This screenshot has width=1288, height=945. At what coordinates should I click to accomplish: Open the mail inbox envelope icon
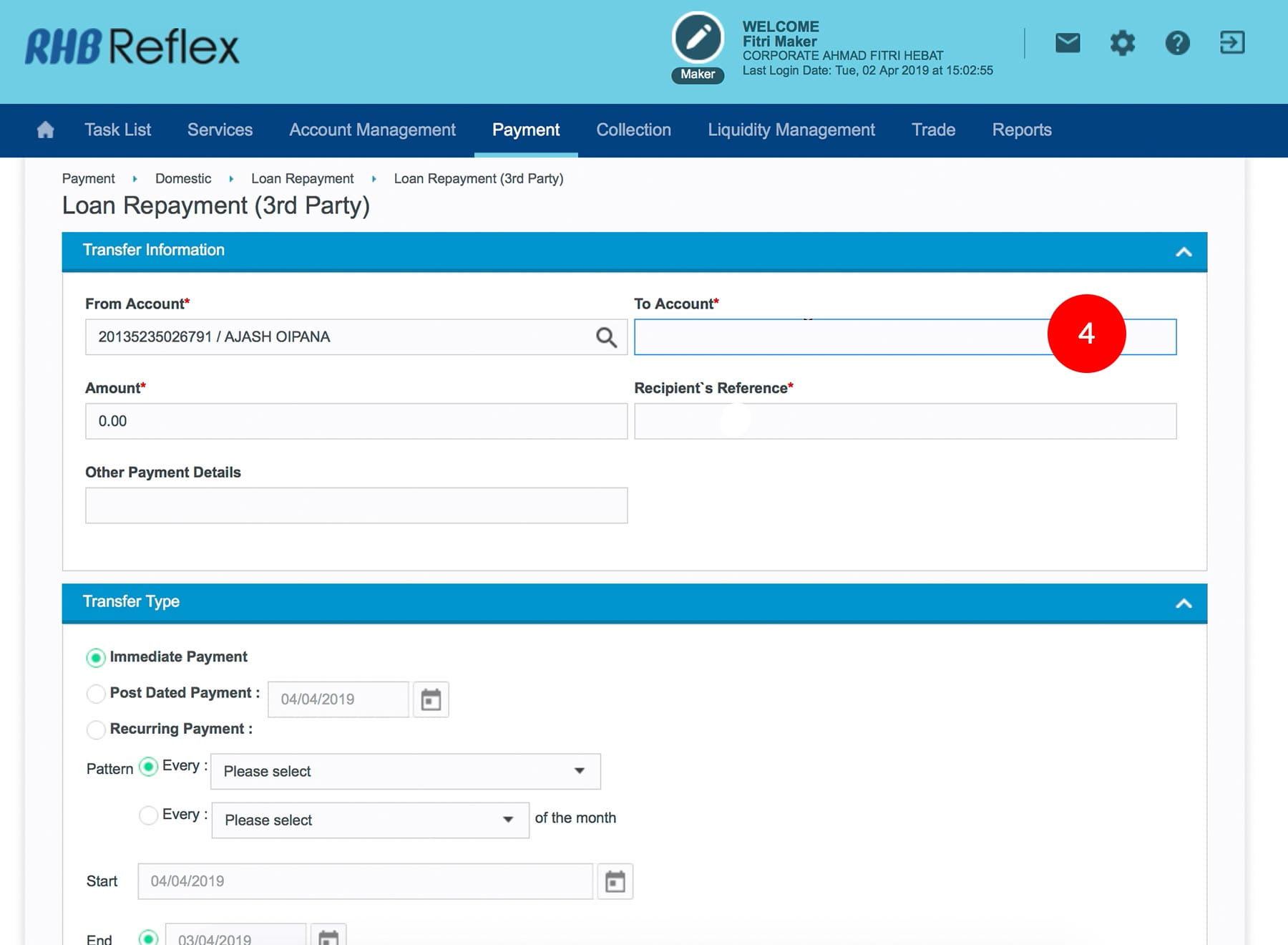(1068, 43)
